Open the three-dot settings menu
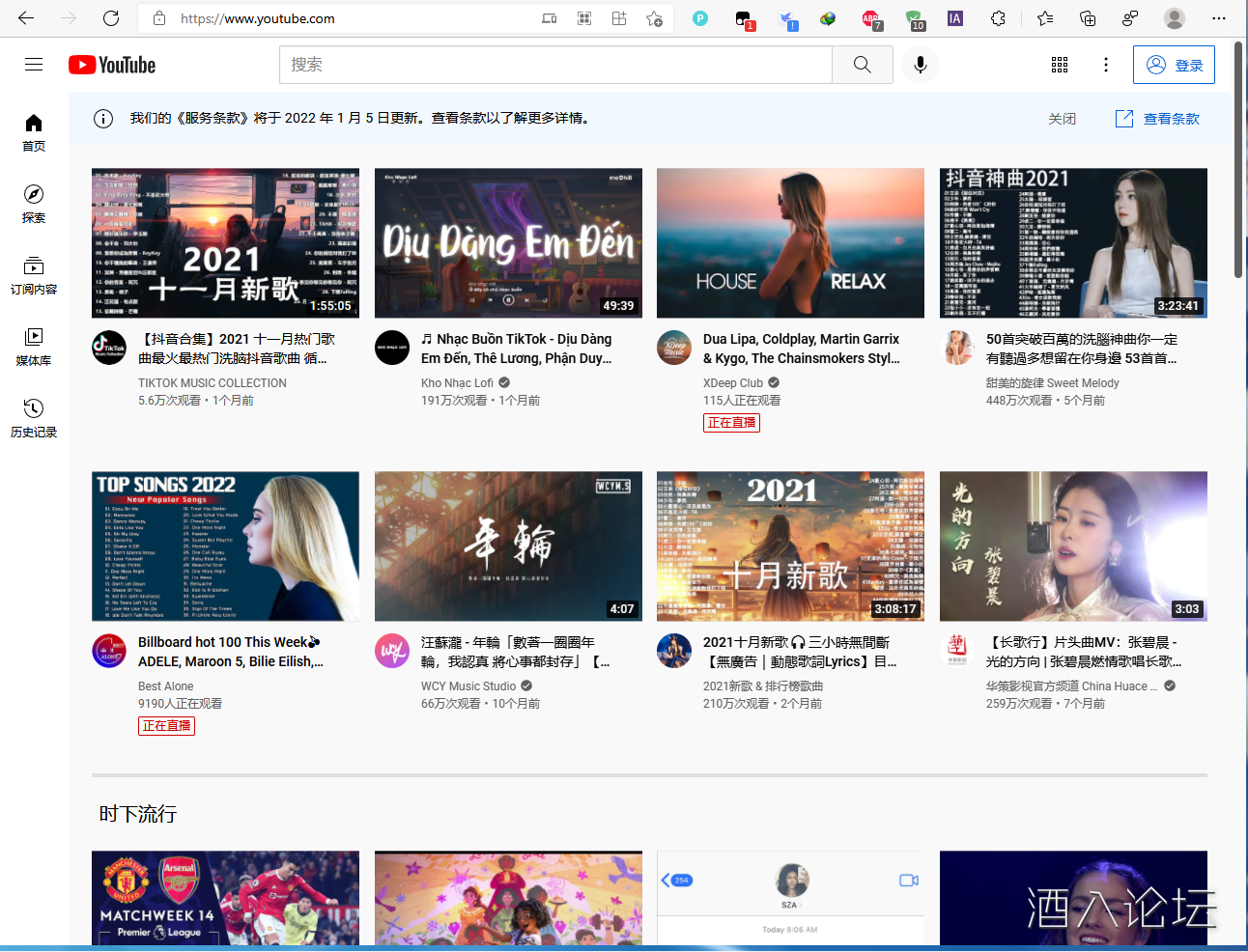Screen dimensions: 1248x952 [1106, 65]
